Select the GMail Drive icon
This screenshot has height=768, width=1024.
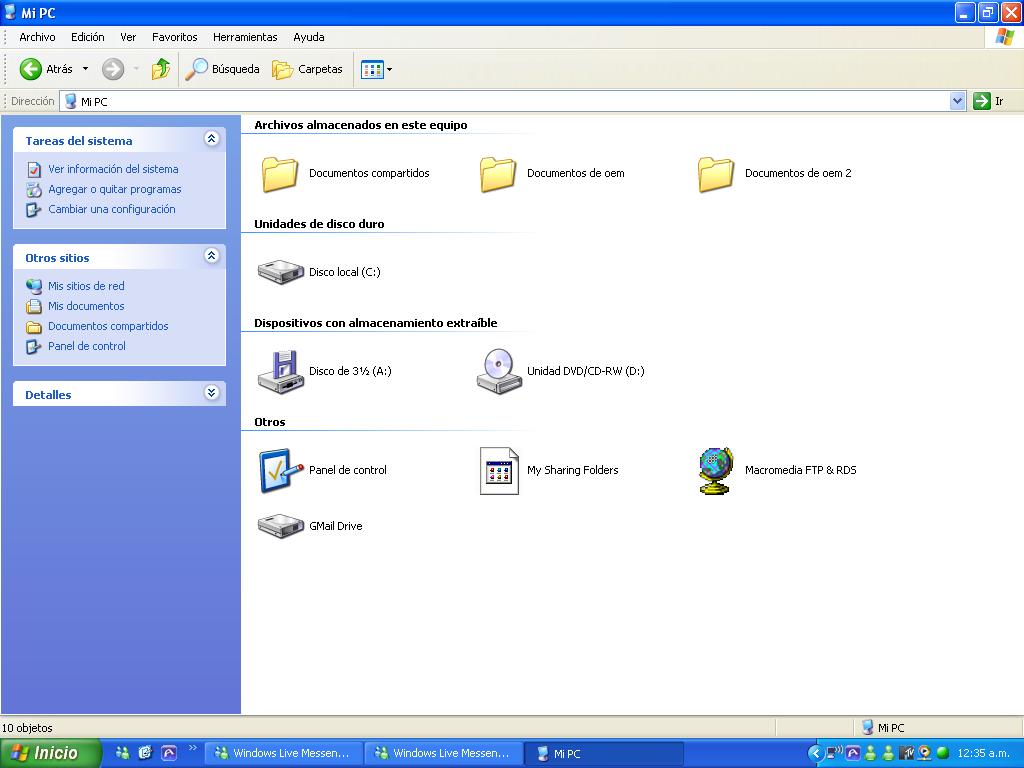tap(280, 526)
